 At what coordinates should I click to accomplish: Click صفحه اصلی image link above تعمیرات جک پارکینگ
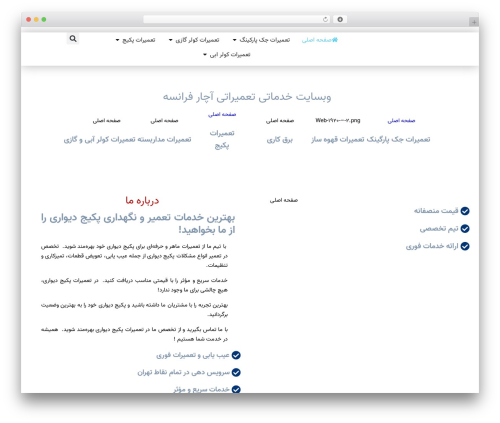(401, 121)
